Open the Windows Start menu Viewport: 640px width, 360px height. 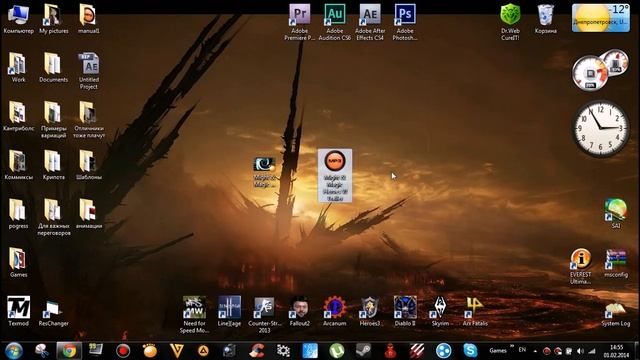tap(14, 351)
